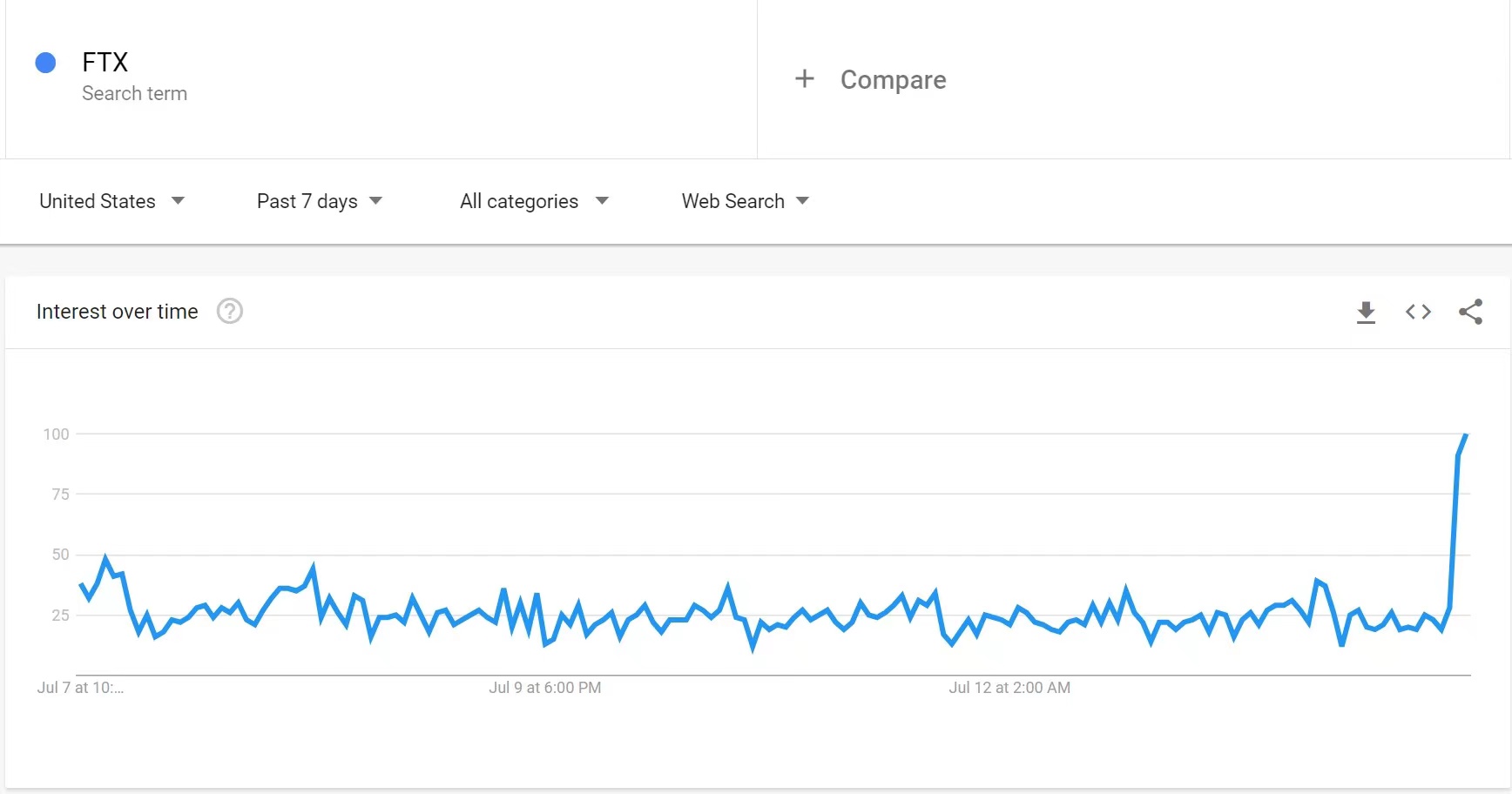
Task: Click the small arrow next to Web Search
Action: pos(803,201)
